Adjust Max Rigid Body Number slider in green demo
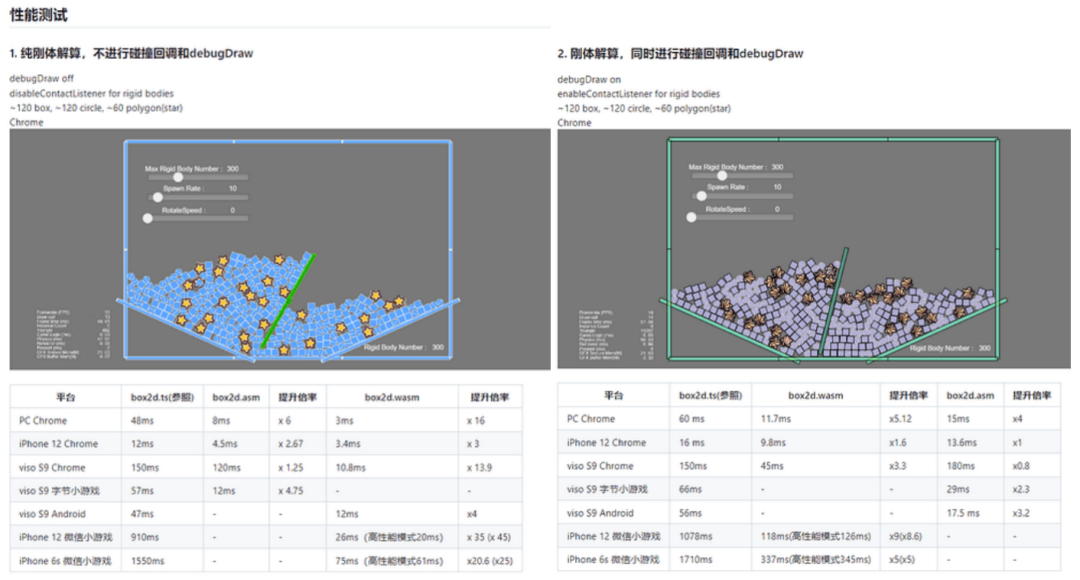Image resolution: width=1080 pixels, height=580 pixels. coord(722,176)
